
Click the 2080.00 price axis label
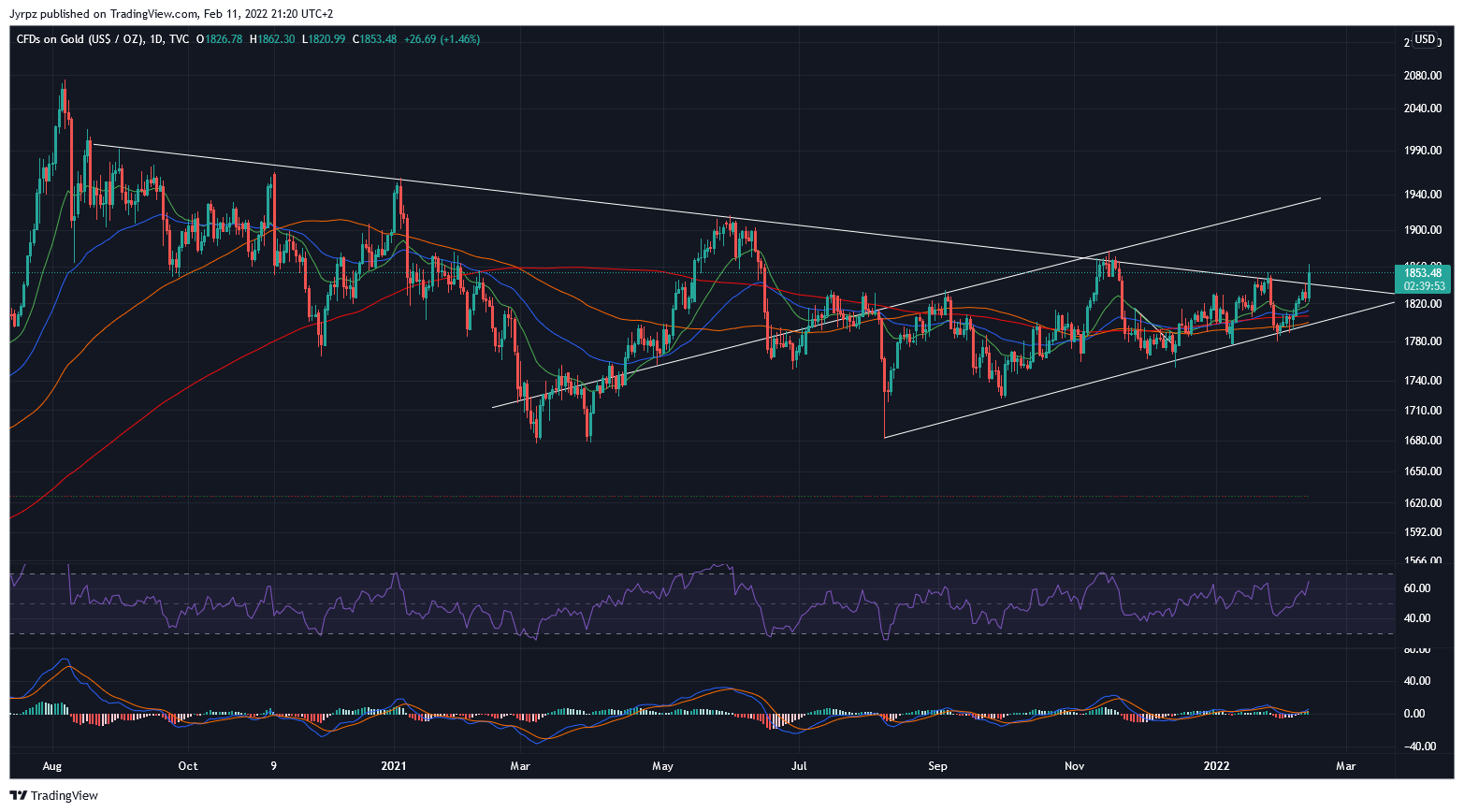(1421, 76)
